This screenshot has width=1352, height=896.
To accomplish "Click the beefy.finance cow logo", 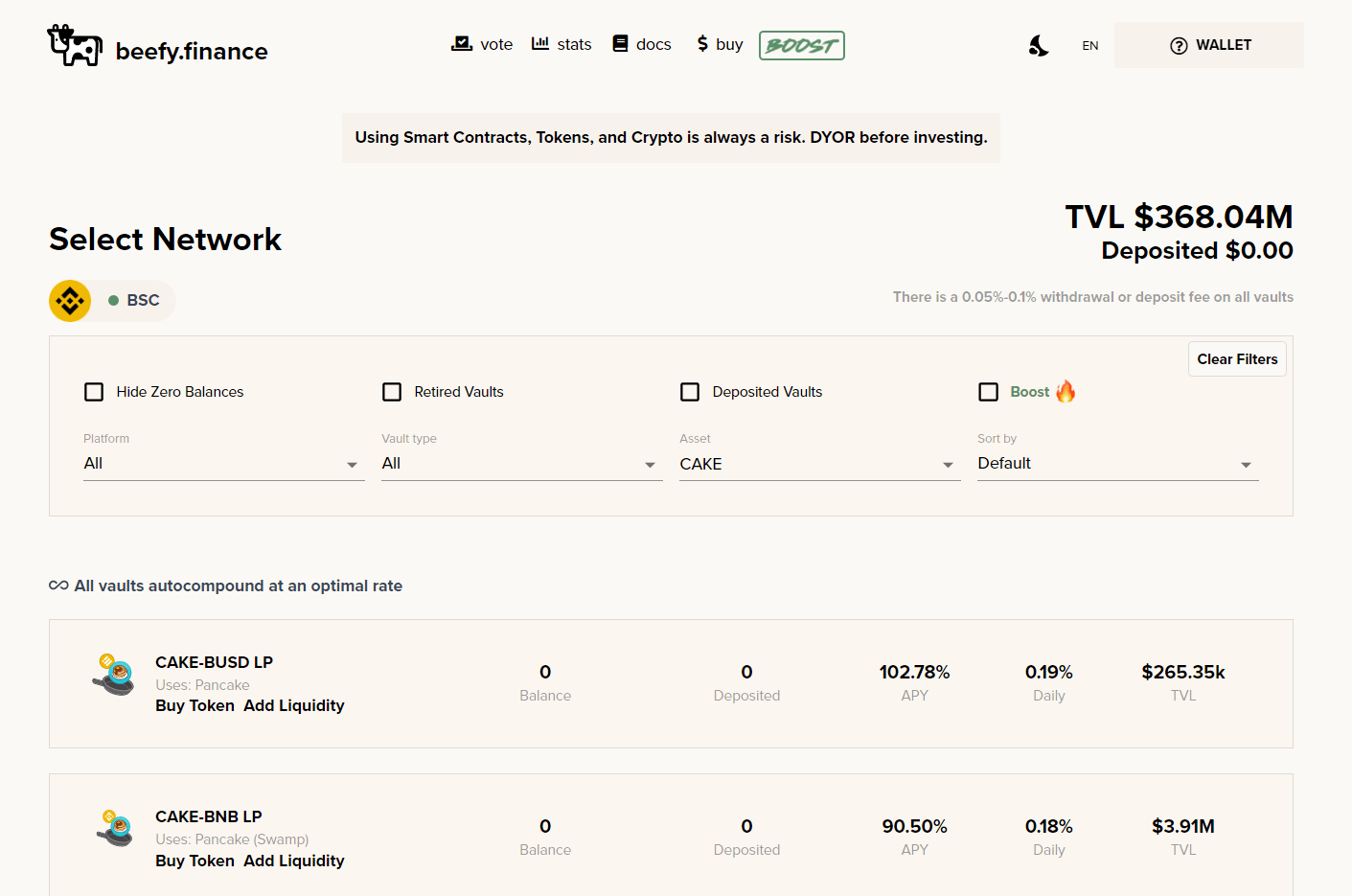I will [x=75, y=45].
